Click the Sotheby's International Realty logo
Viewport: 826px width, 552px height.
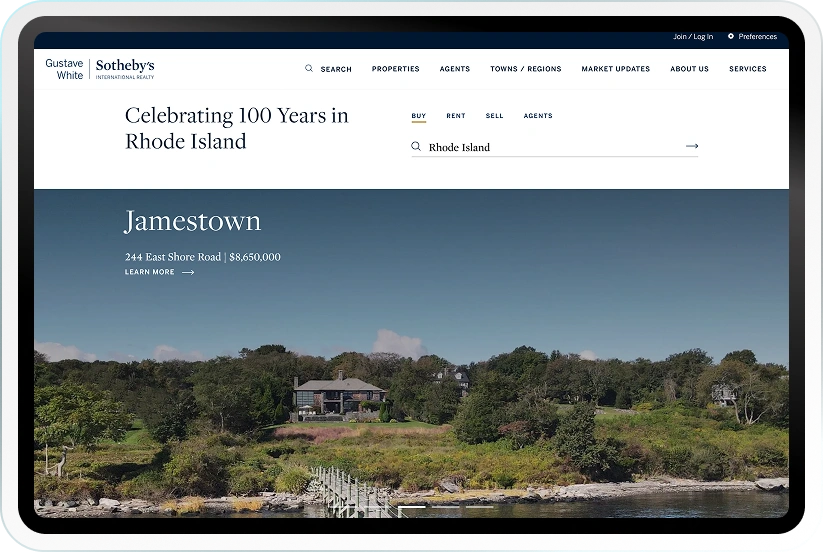[x=125, y=68]
